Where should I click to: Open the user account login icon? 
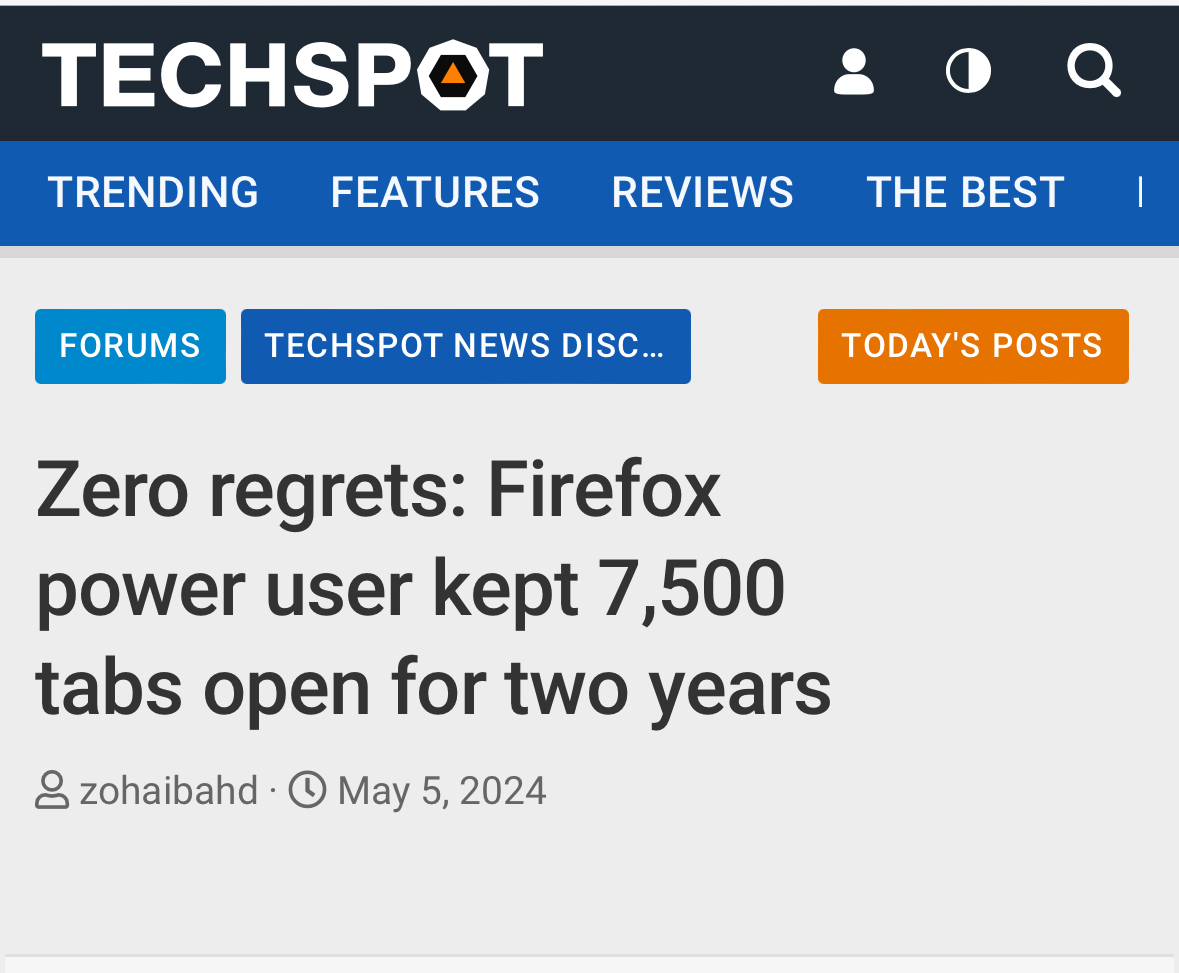(853, 73)
